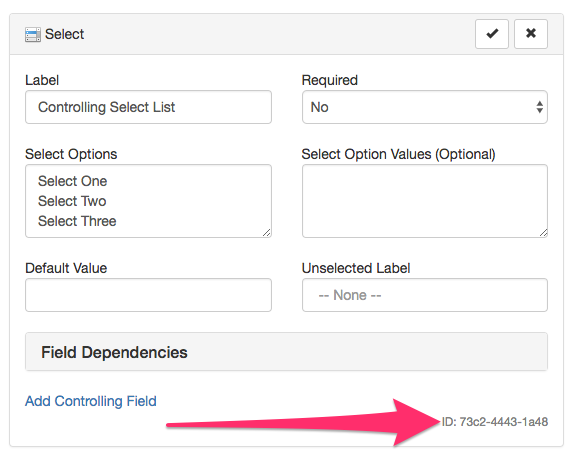This screenshot has width=573, height=458.
Task: Click the 'Select Three' option line
Action: (x=77, y=221)
